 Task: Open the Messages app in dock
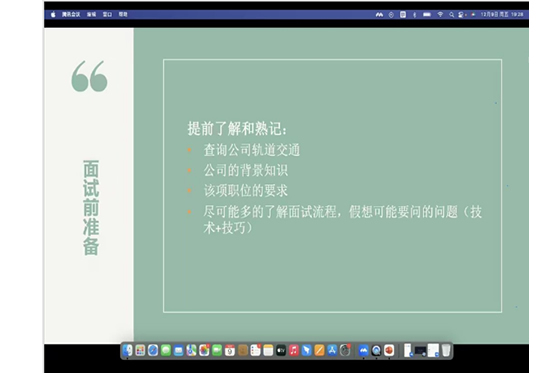166,350
